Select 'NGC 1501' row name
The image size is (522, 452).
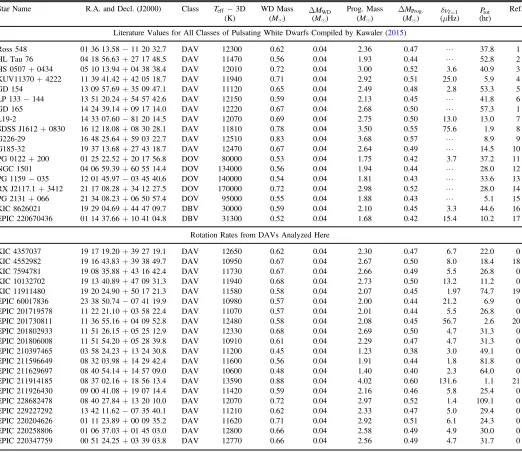(x=16, y=169)
